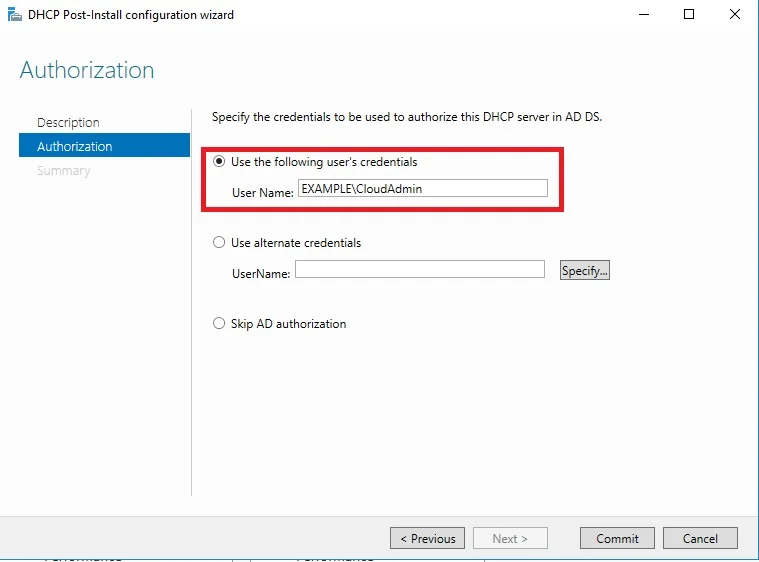
Task: Select the 'Skip AD authorization' option
Action: 219,324
